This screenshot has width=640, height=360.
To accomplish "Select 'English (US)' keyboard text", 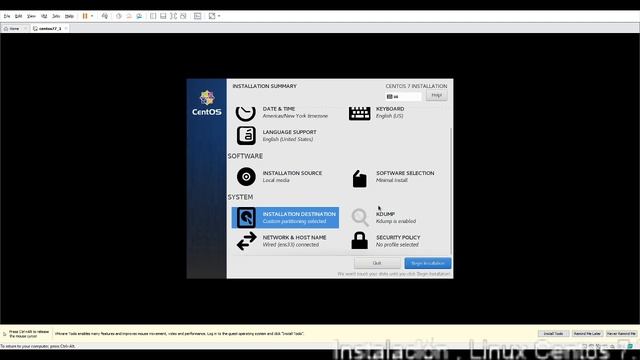I will (x=389, y=116).
